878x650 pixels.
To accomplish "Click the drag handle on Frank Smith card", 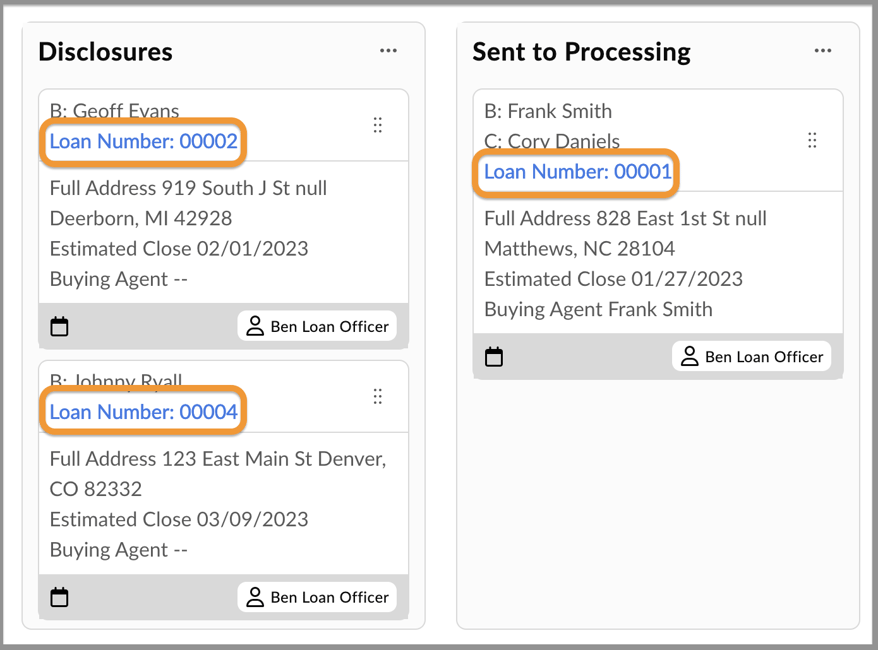I will tap(812, 140).
